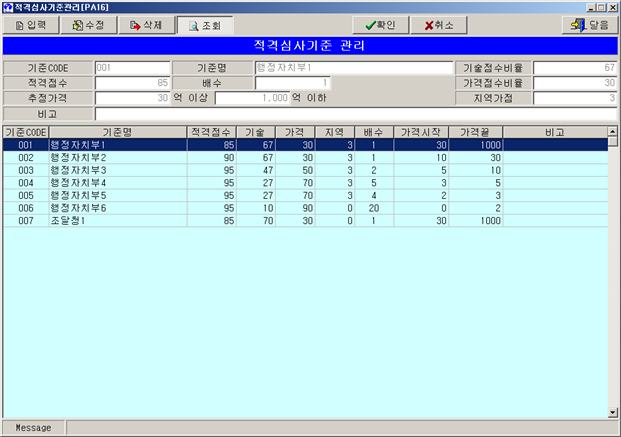Cancel using the 취소 X button
This screenshot has width=621, height=437.
click(x=439, y=25)
